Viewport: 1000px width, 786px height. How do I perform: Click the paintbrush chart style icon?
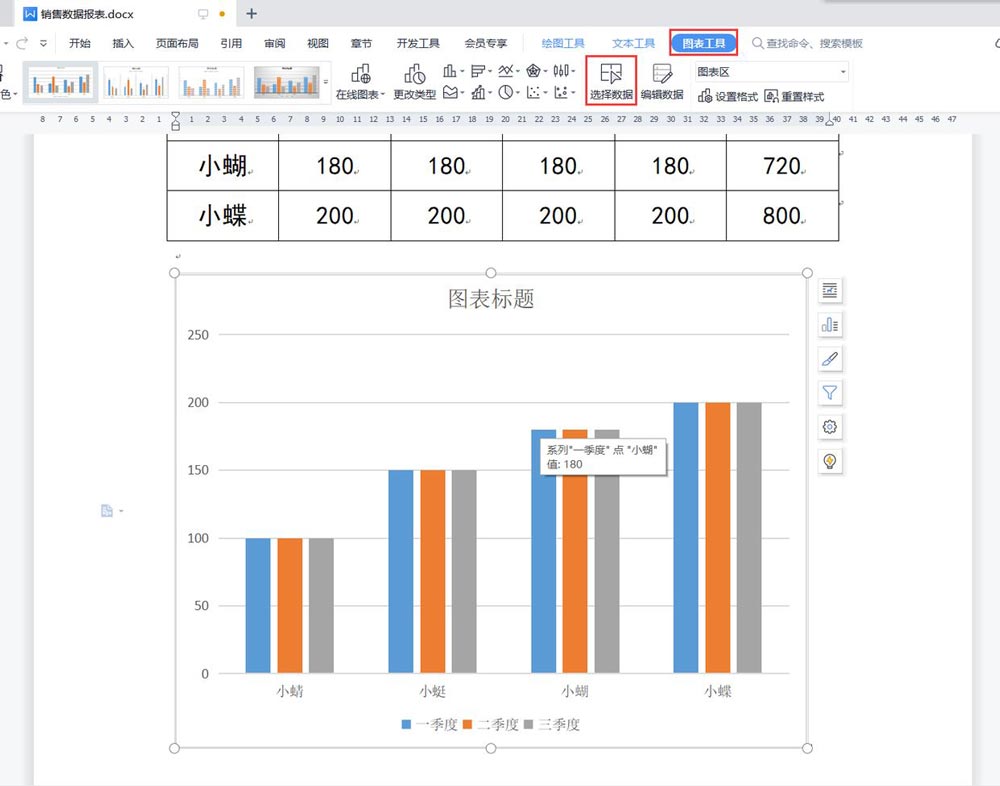(x=829, y=359)
